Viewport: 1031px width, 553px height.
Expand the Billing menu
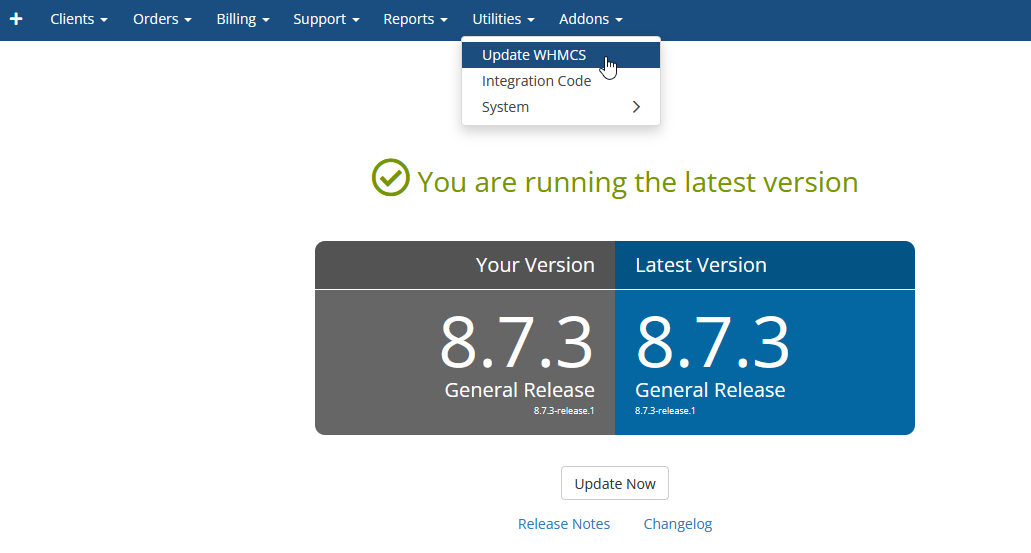(x=243, y=19)
